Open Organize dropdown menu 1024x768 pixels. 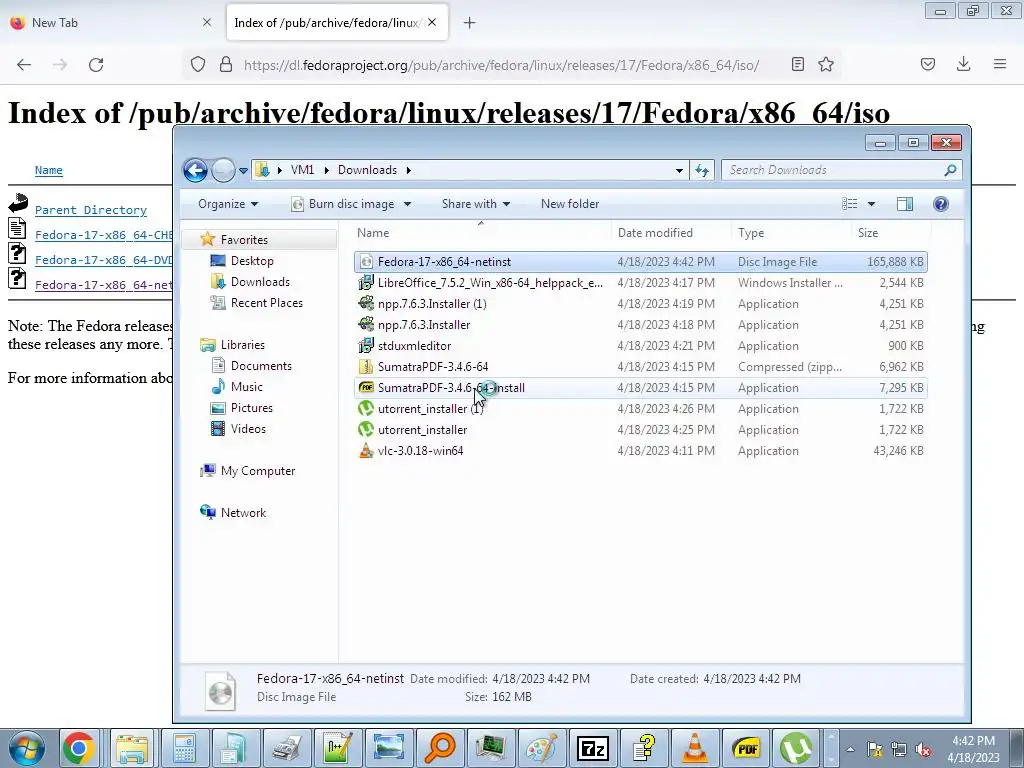point(228,204)
